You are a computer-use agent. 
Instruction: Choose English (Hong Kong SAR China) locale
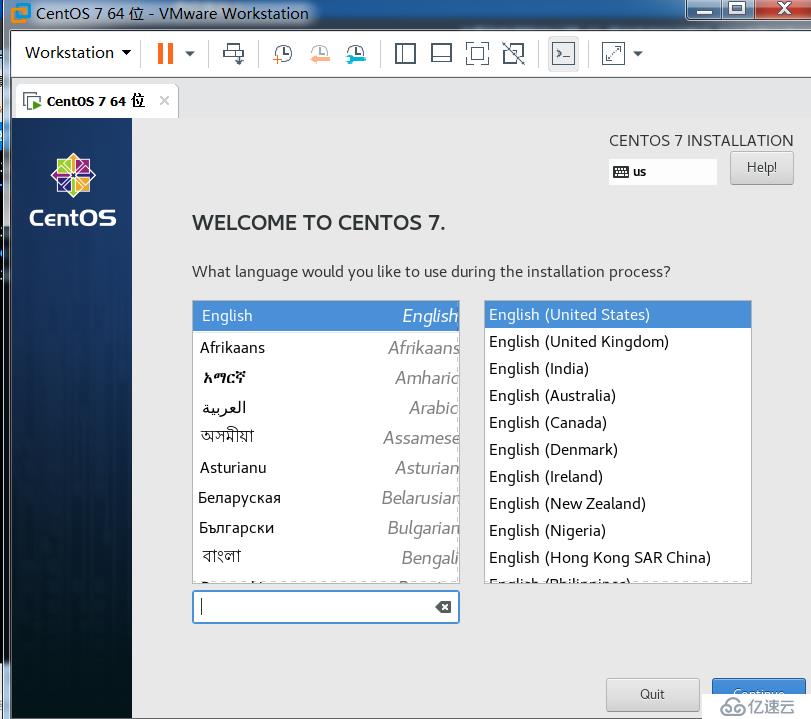click(x=618, y=558)
